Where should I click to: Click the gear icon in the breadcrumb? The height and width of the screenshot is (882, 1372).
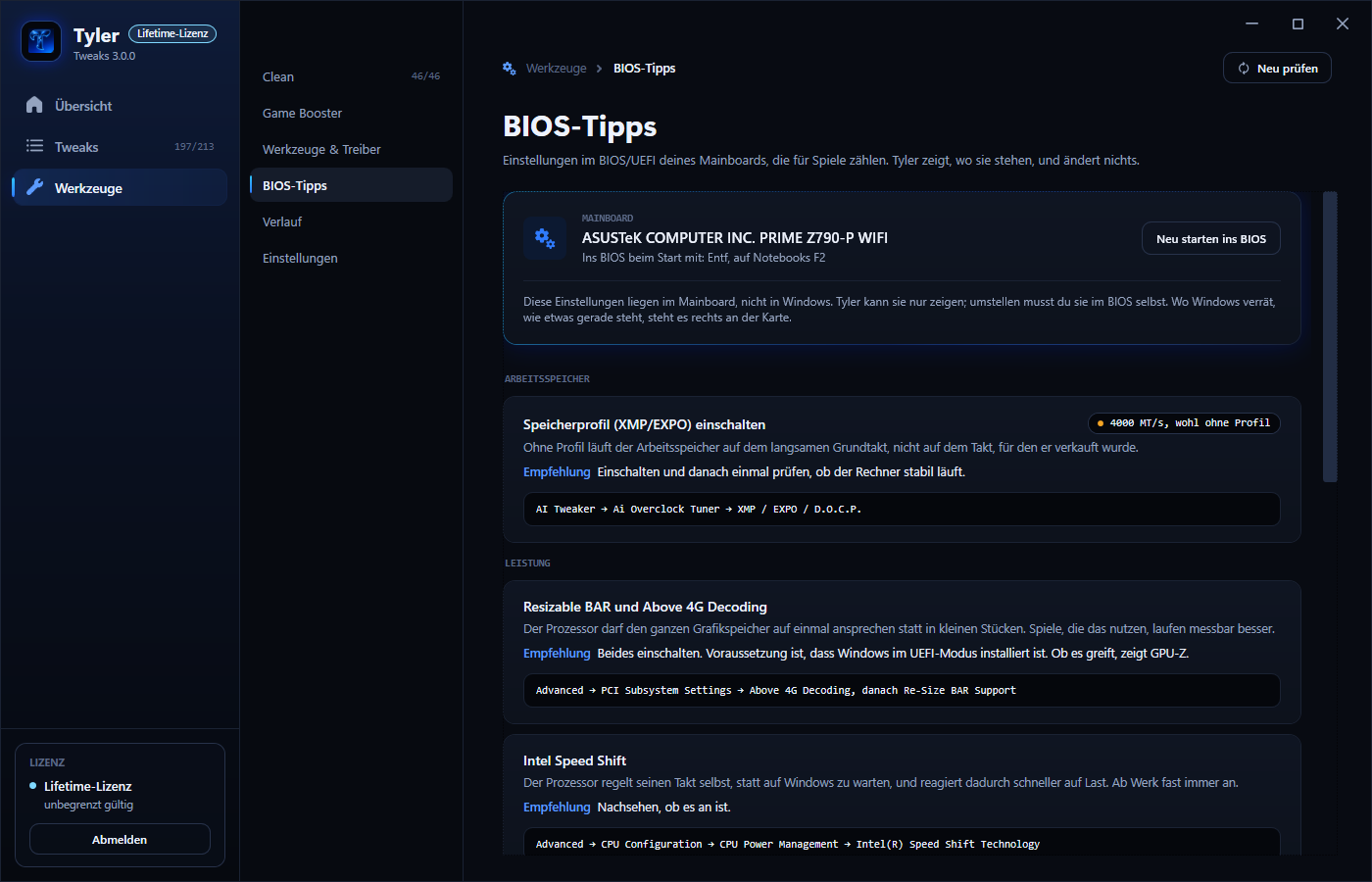(x=510, y=68)
